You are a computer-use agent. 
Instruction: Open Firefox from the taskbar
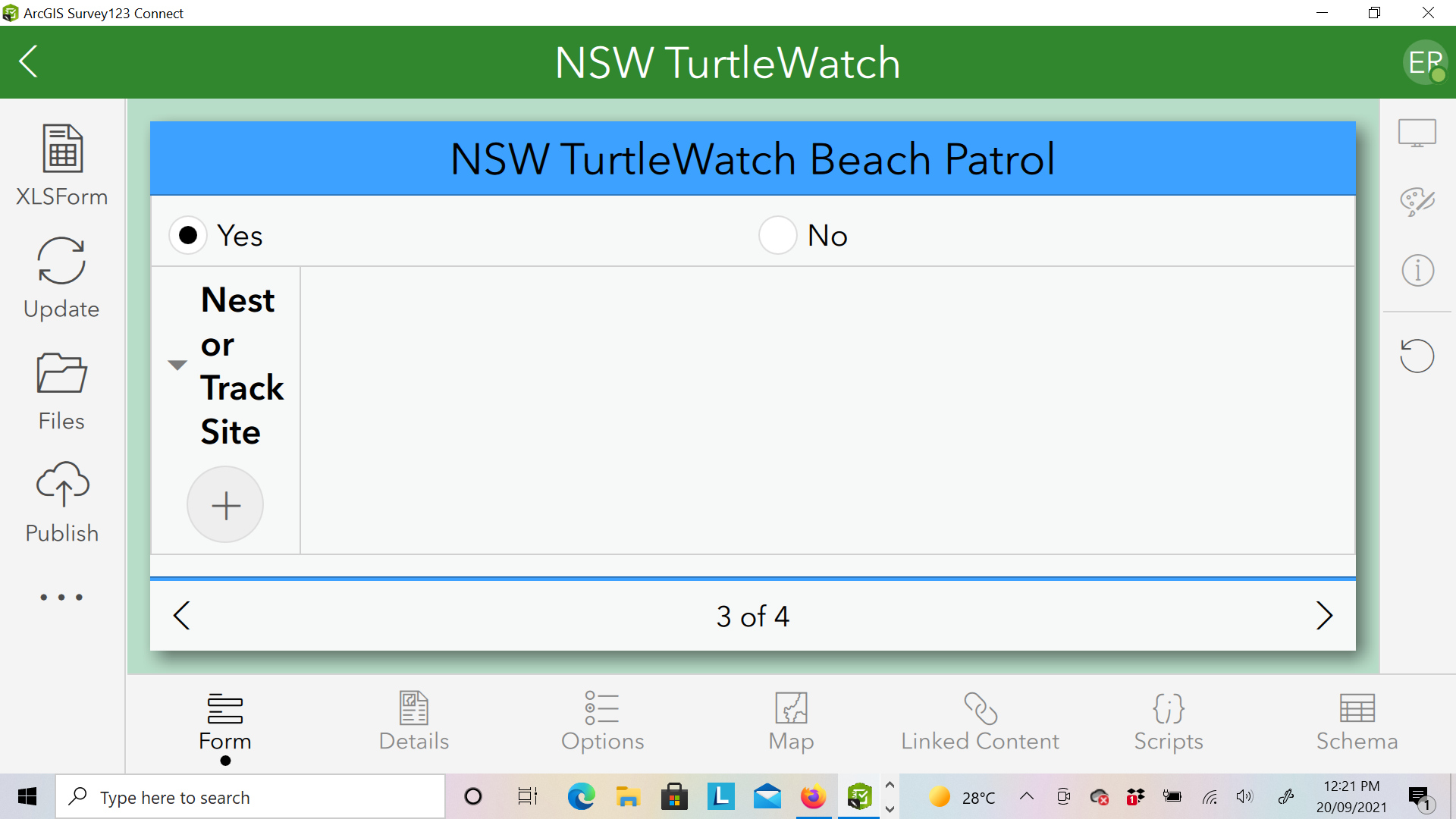coord(814,796)
